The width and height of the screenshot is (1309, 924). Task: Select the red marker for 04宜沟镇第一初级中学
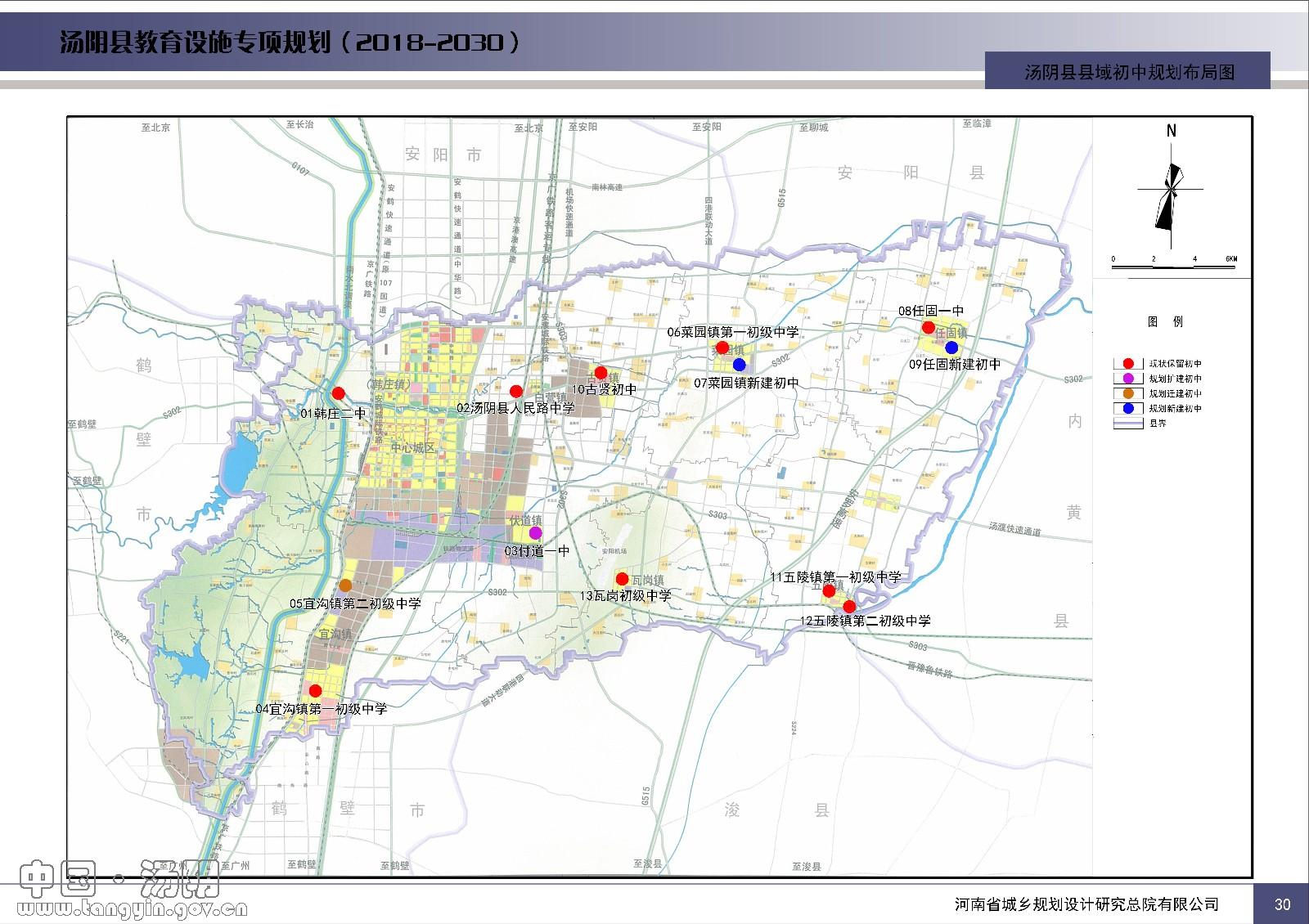tap(315, 691)
